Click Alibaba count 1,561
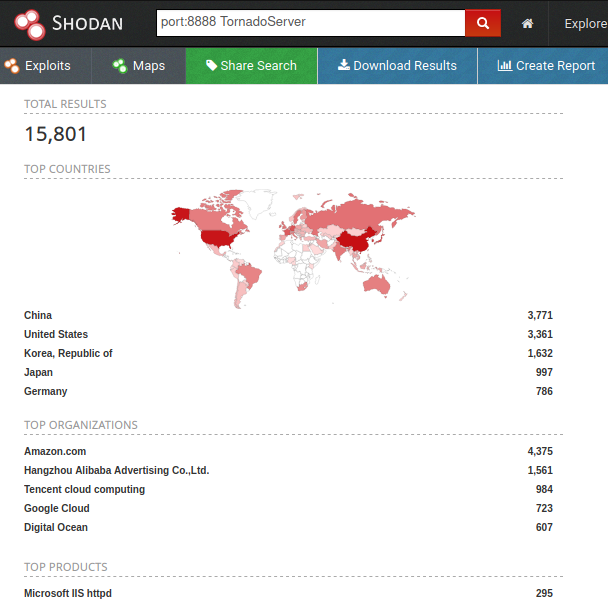 [x=540, y=470]
